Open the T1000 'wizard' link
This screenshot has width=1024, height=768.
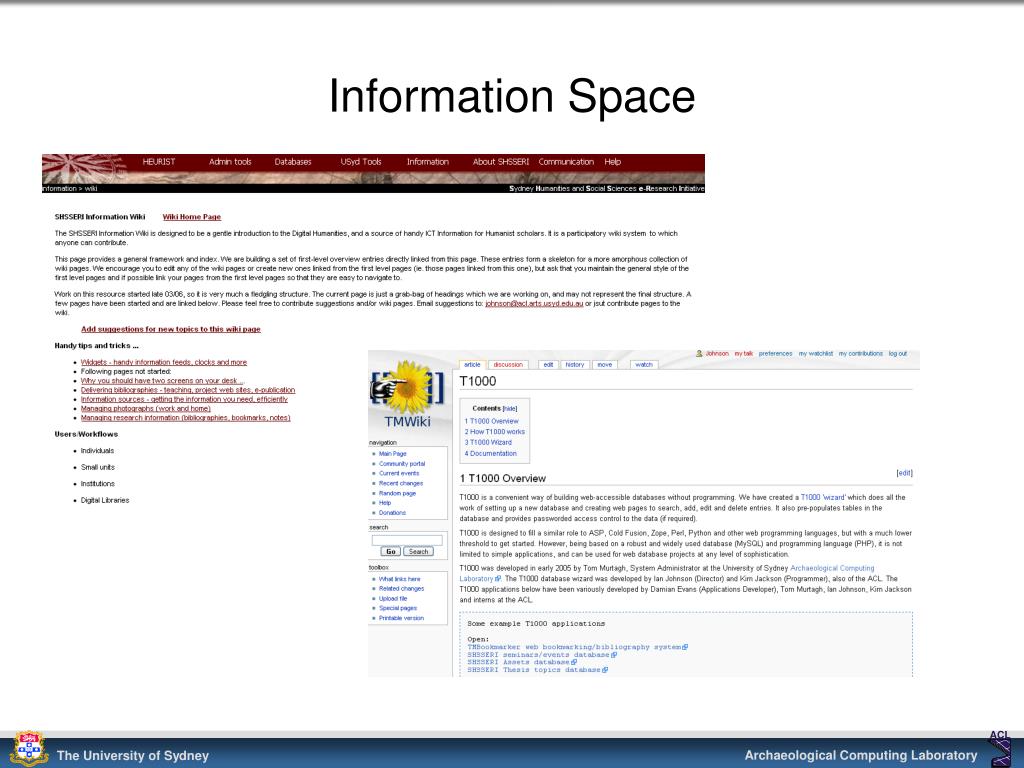(x=823, y=498)
